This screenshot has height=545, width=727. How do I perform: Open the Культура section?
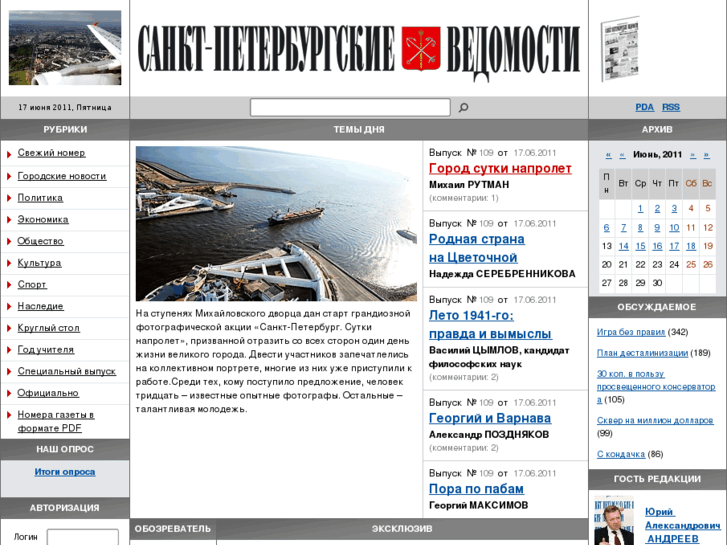(x=39, y=263)
